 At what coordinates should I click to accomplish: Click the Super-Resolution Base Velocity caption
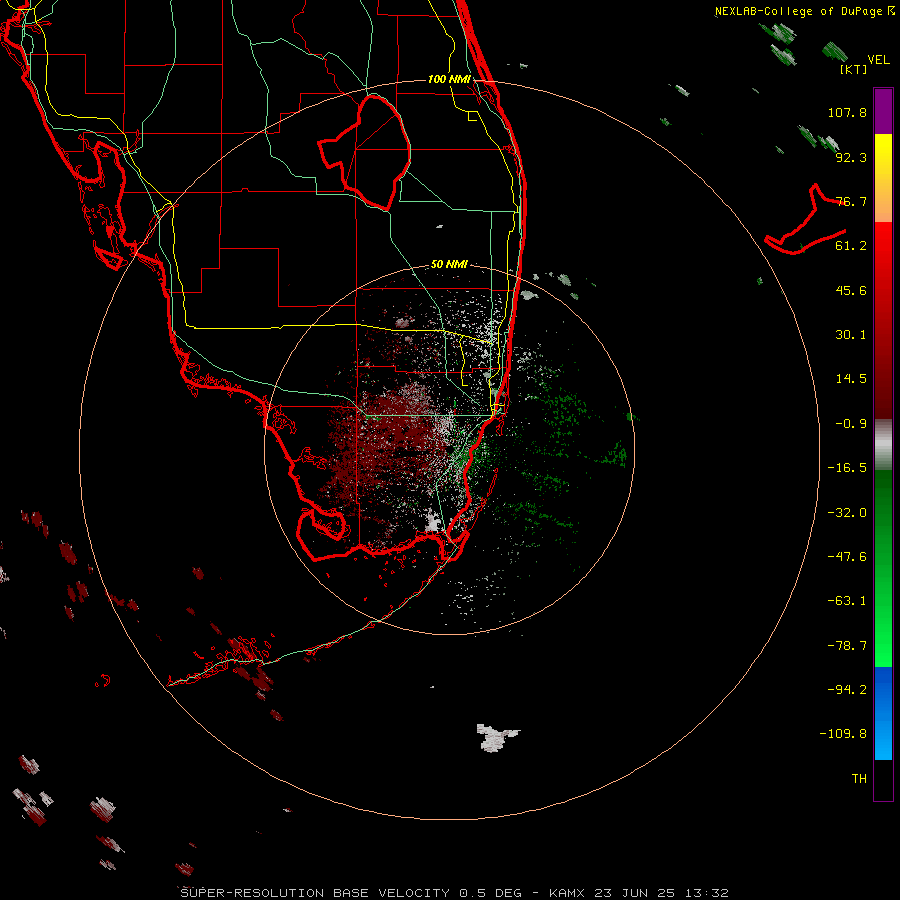tap(455, 893)
